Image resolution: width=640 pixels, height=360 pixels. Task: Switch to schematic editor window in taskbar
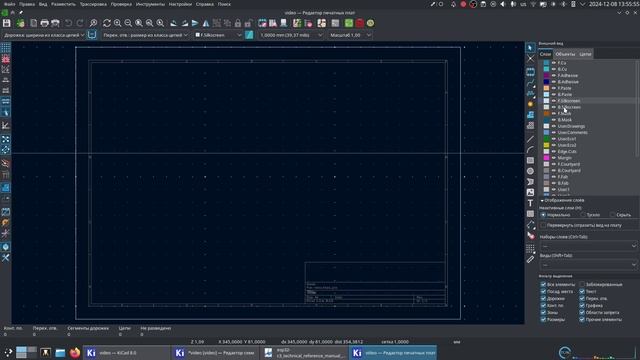click(215, 353)
